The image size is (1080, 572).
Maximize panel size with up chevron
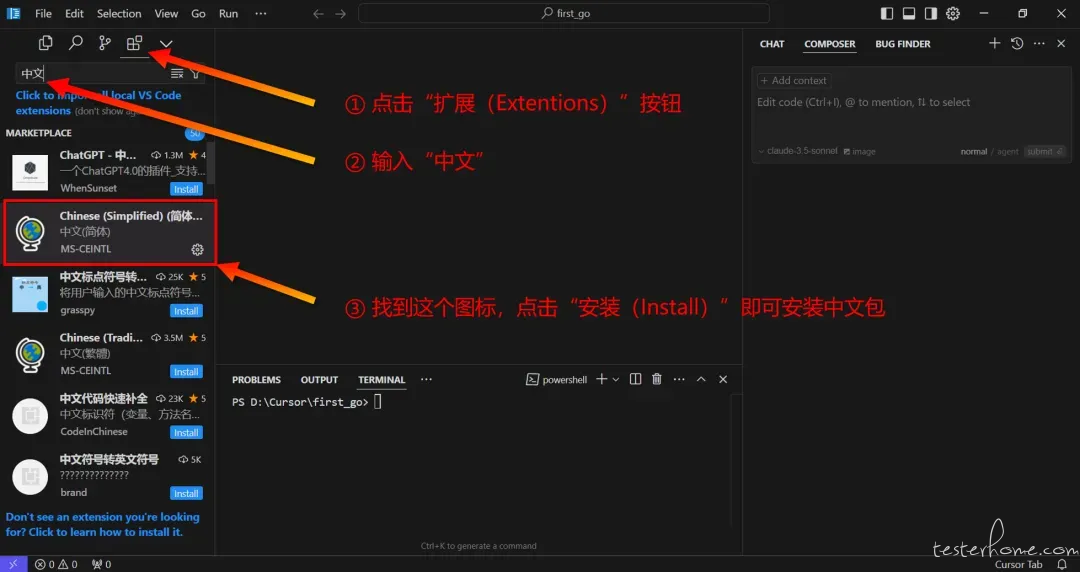(x=701, y=379)
